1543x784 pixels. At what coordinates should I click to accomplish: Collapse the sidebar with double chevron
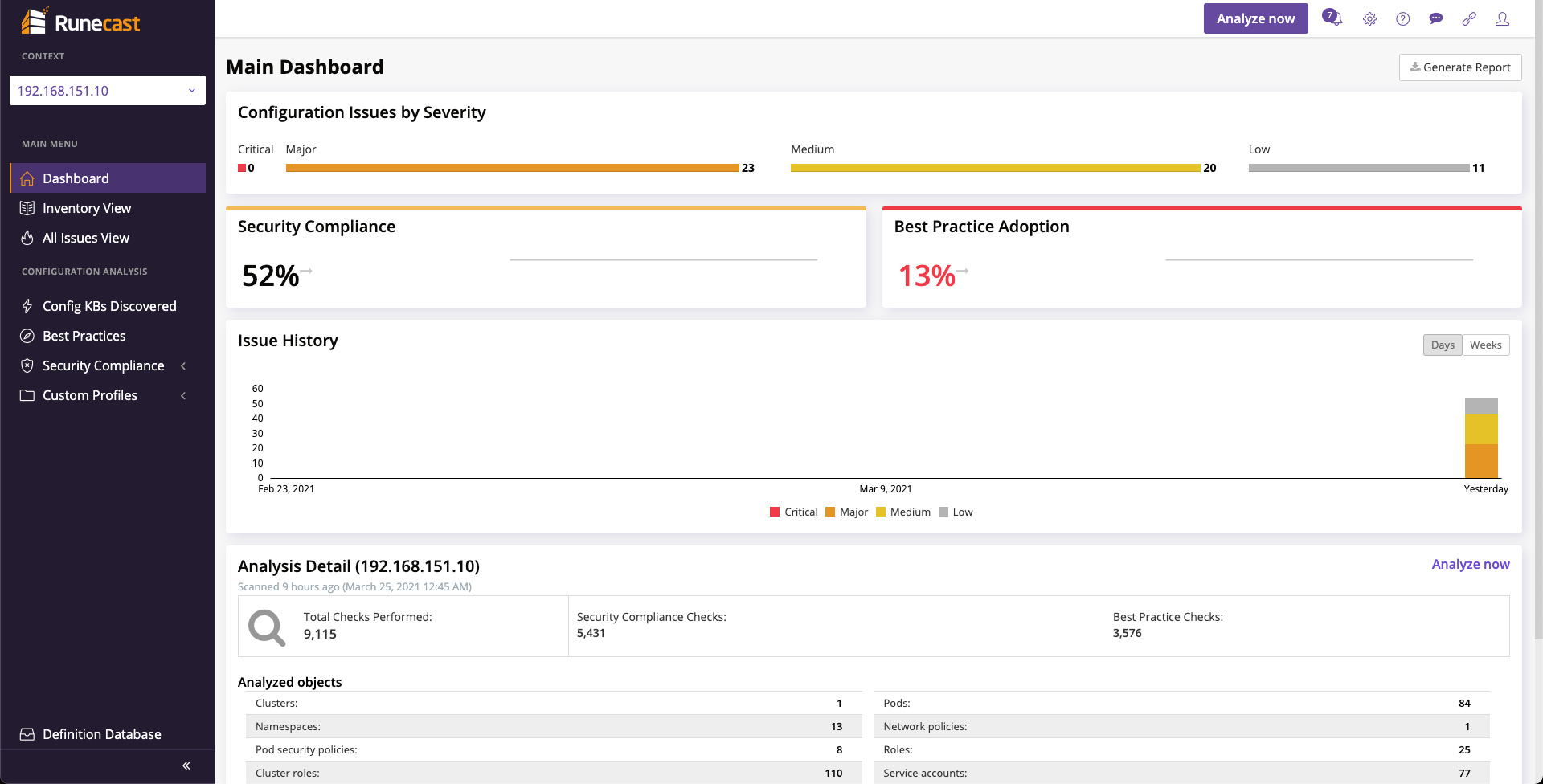click(186, 766)
